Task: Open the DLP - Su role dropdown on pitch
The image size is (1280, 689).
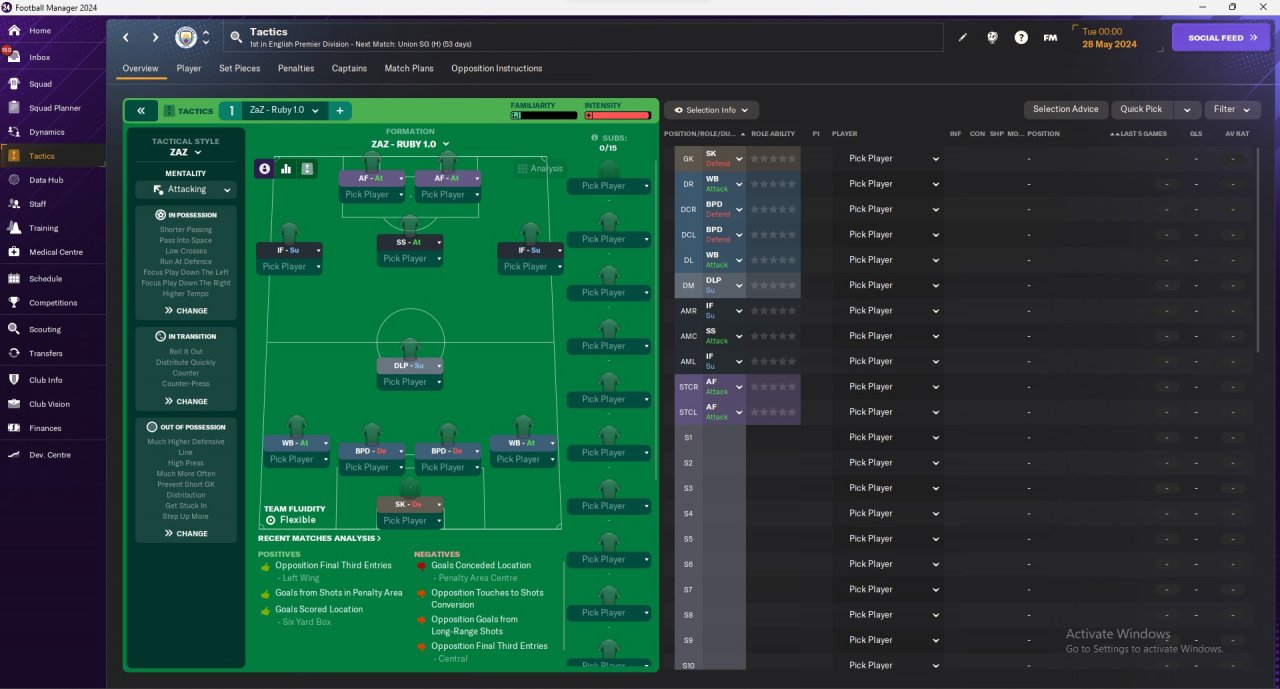Action: pos(410,366)
